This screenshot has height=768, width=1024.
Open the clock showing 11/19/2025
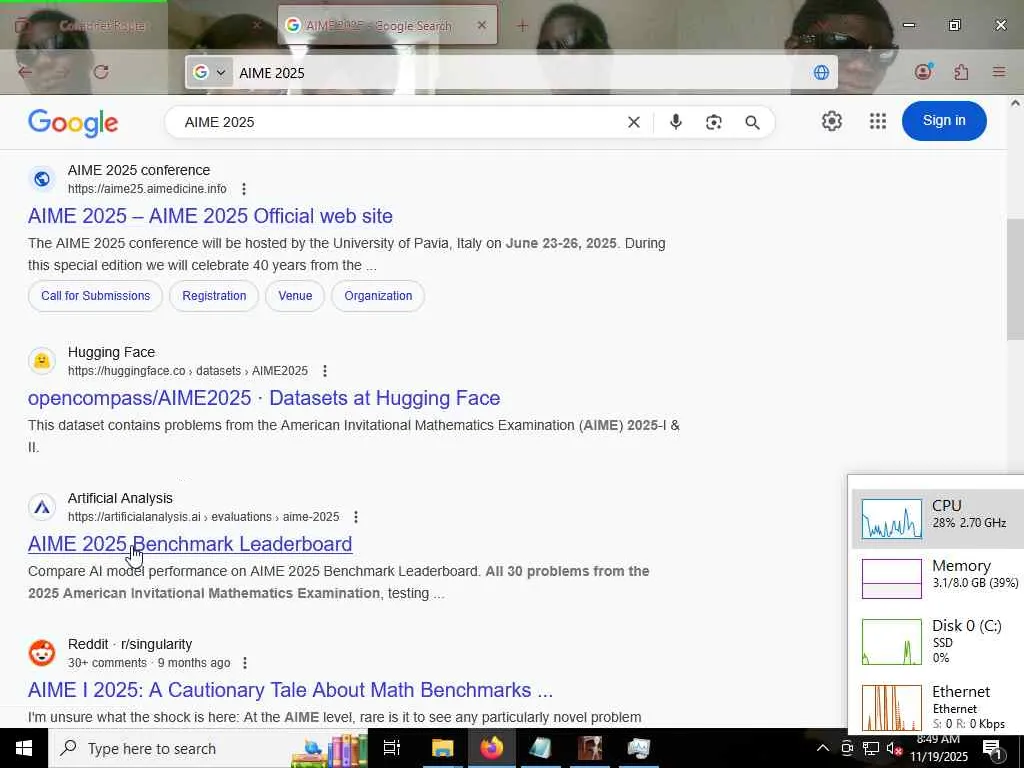[x=939, y=749]
